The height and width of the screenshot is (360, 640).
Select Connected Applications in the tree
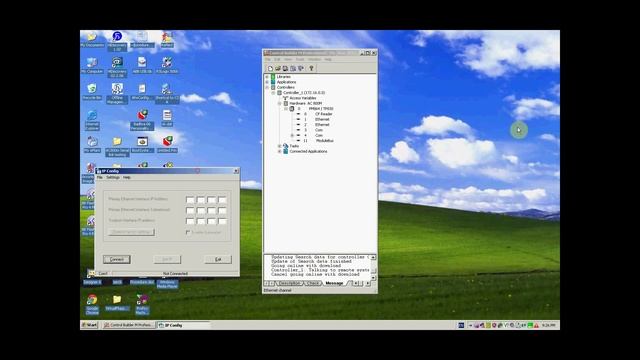[308, 151]
